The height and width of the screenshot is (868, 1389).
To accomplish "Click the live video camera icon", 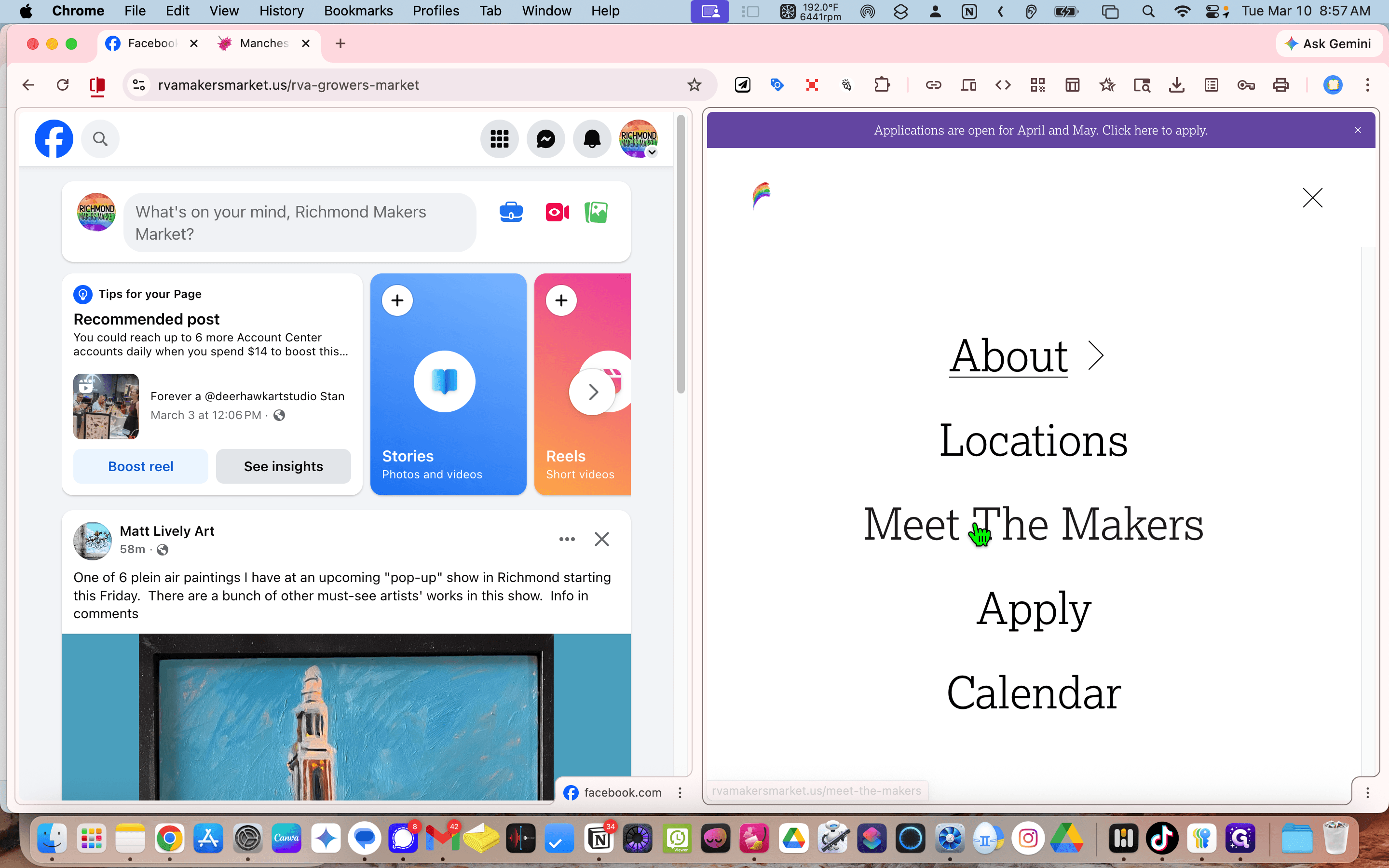I will [558, 212].
